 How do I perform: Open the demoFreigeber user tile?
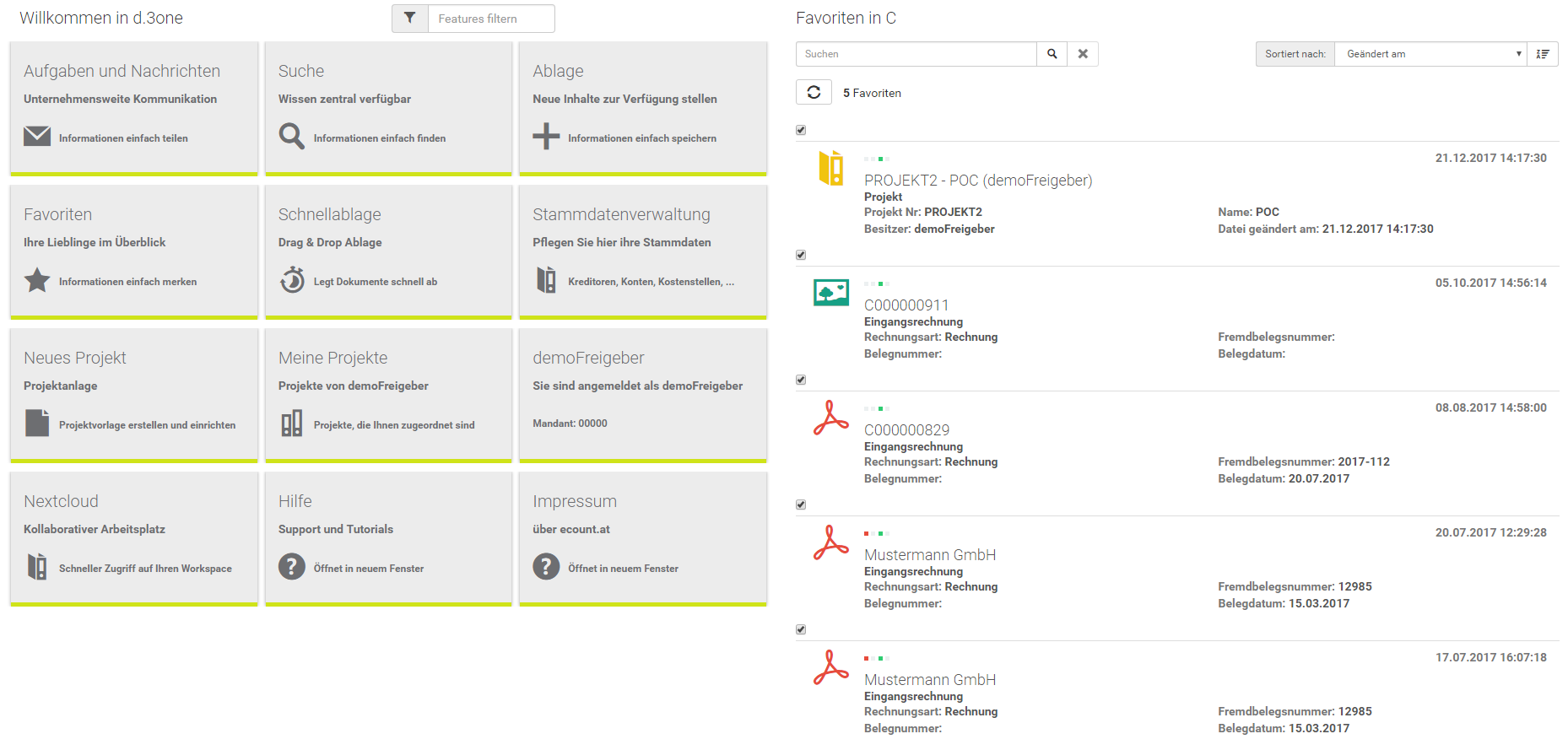643,395
